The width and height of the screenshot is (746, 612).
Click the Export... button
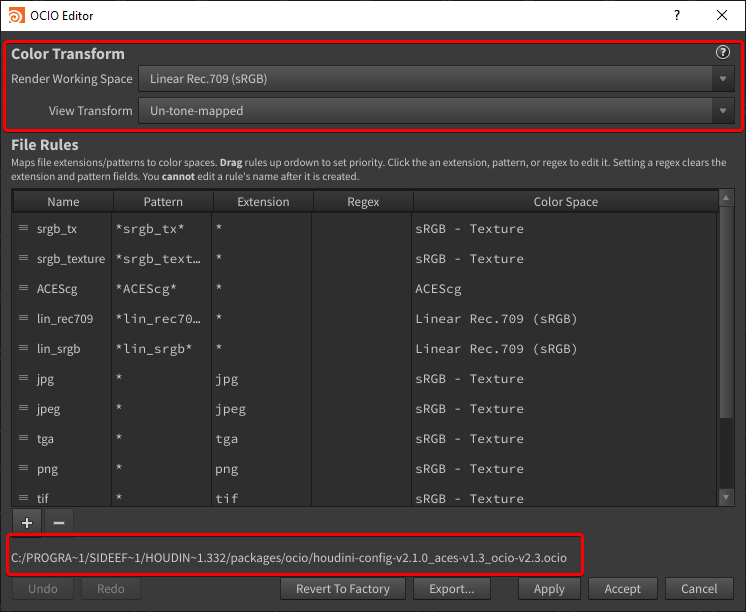pyautogui.click(x=452, y=589)
